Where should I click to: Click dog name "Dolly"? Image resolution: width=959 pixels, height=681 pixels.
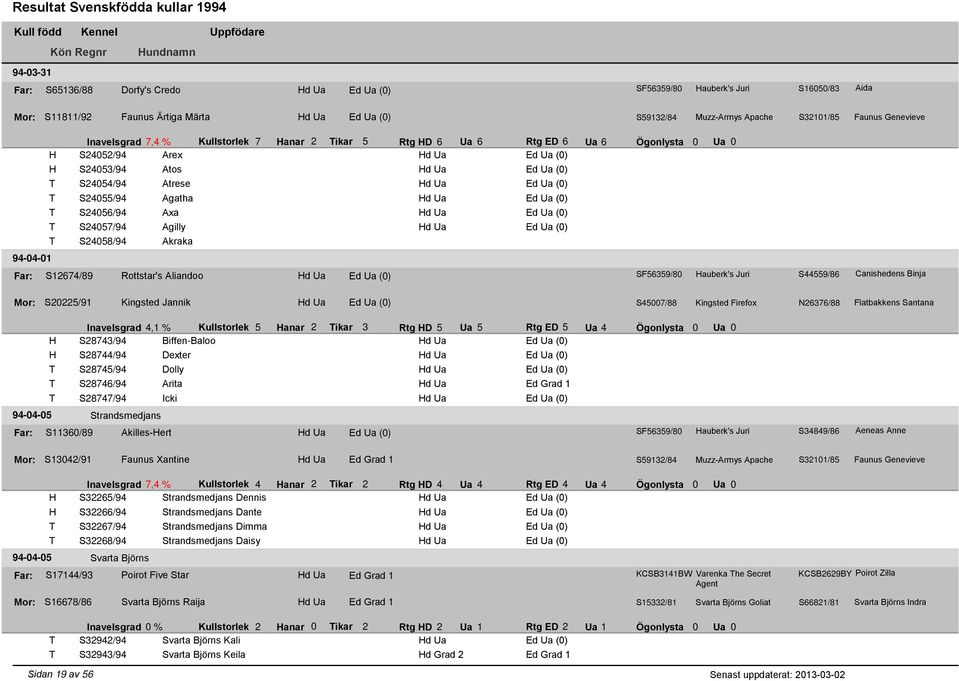[x=173, y=370]
